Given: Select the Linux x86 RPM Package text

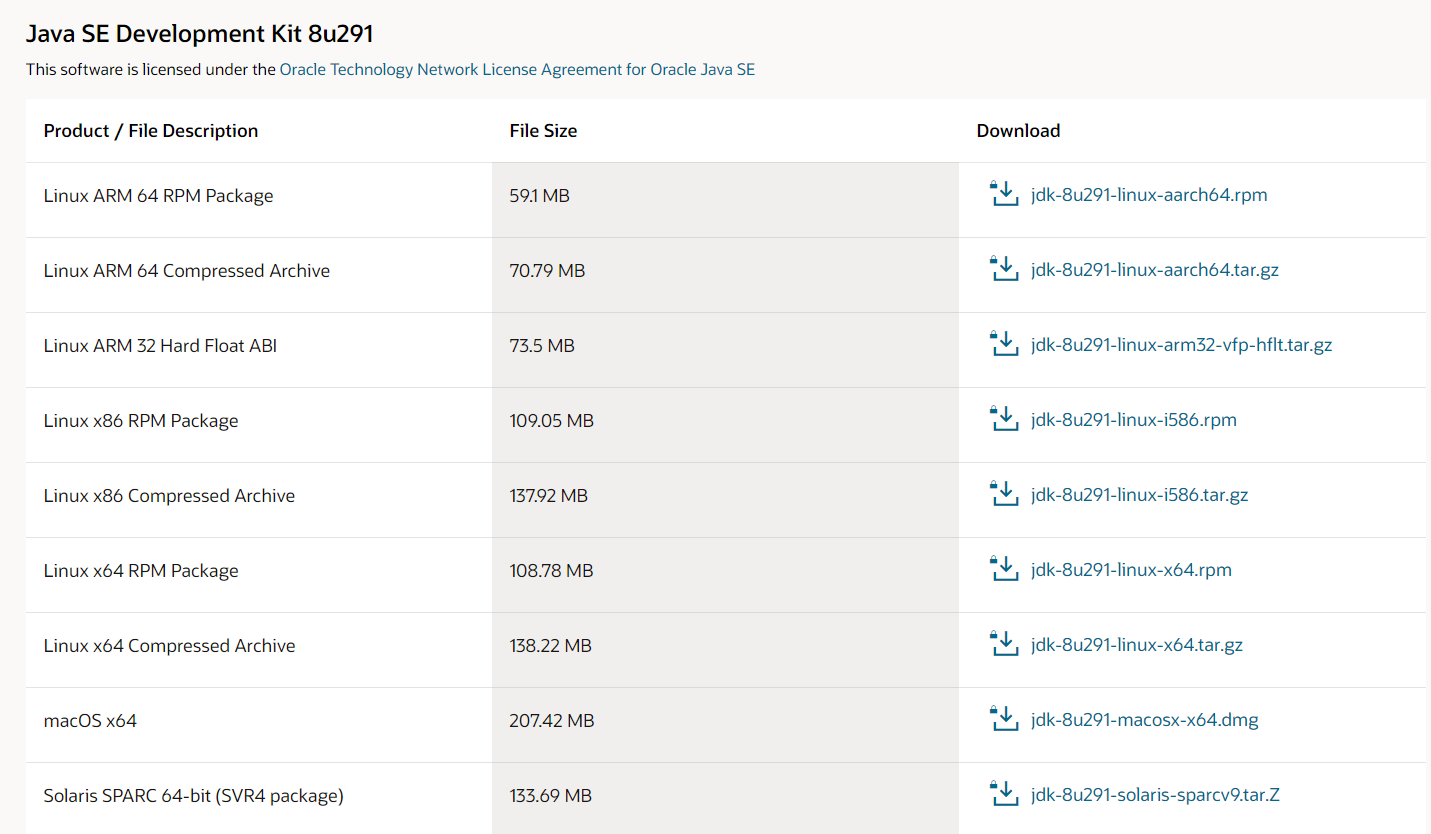Looking at the screenshot, I should (x=141, y=421).
